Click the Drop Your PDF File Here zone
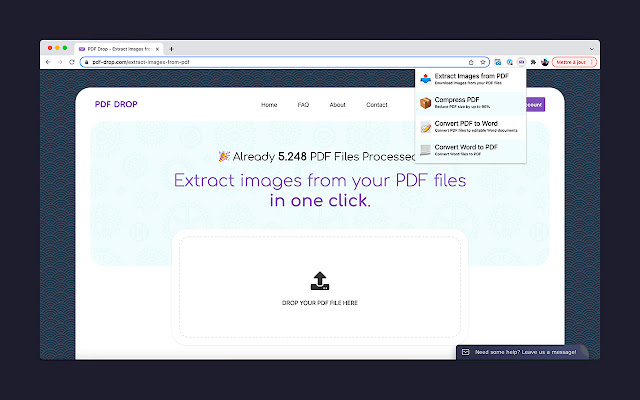Screen dimensions: 640x400 320,287
